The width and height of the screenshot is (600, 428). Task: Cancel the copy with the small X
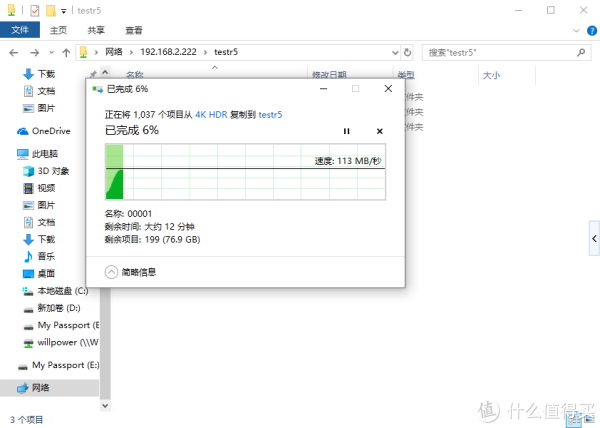click(379, 131)
